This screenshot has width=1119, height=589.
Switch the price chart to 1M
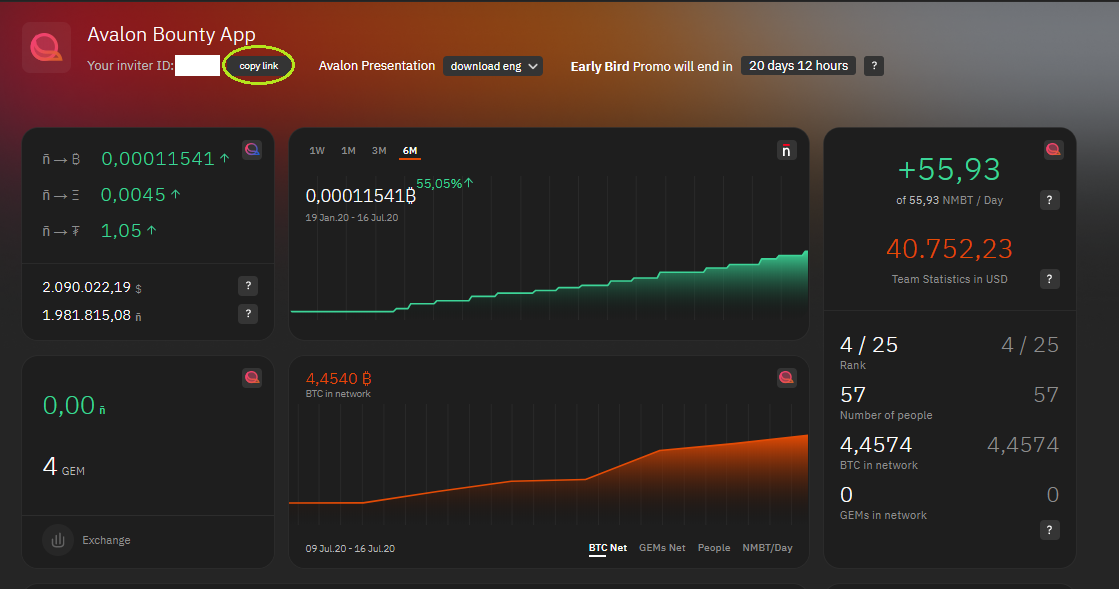pyautogui.click(x=348, y=151)
